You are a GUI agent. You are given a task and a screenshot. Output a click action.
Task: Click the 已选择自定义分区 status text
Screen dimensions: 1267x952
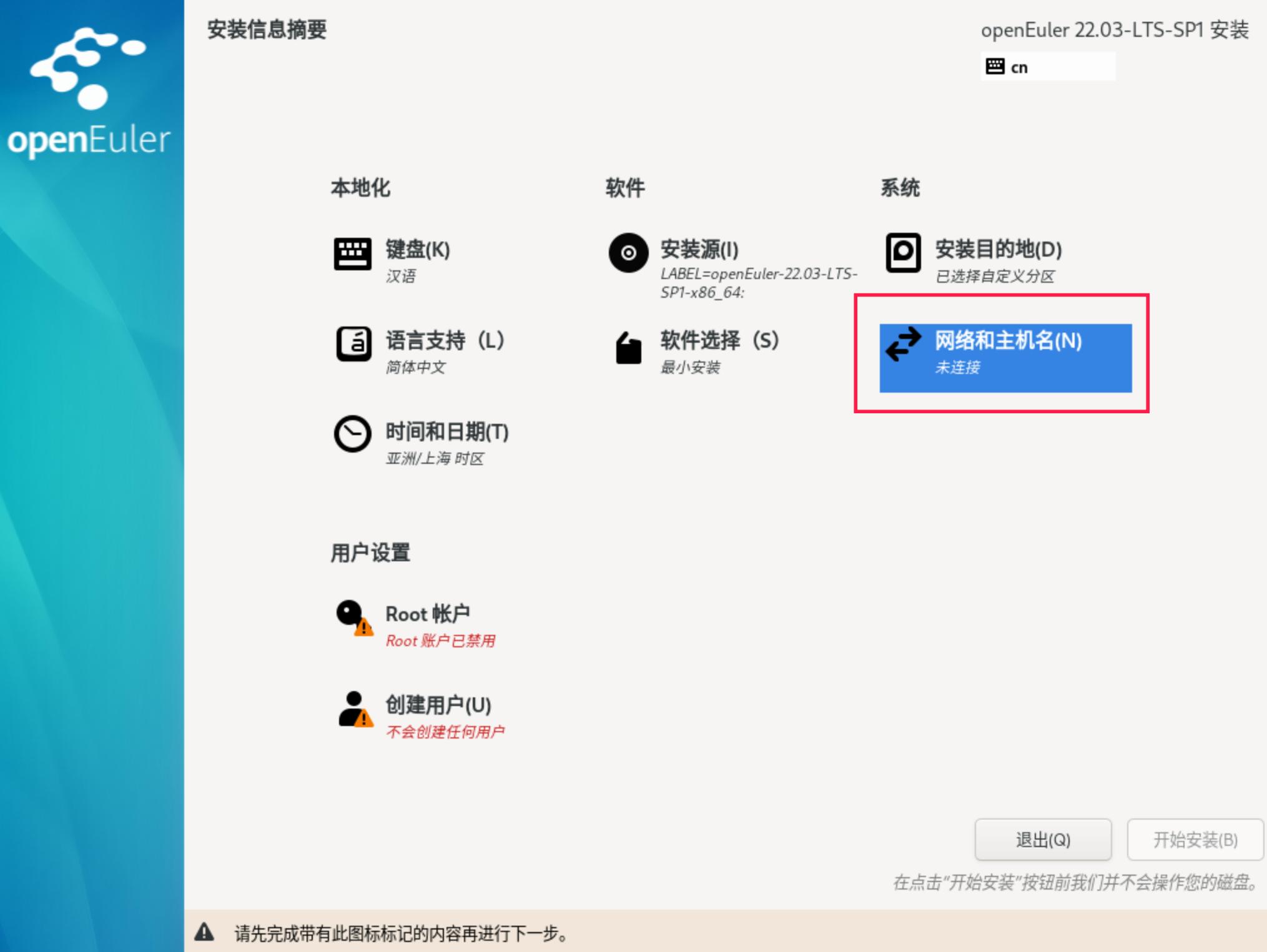click(x=995, y=277)
